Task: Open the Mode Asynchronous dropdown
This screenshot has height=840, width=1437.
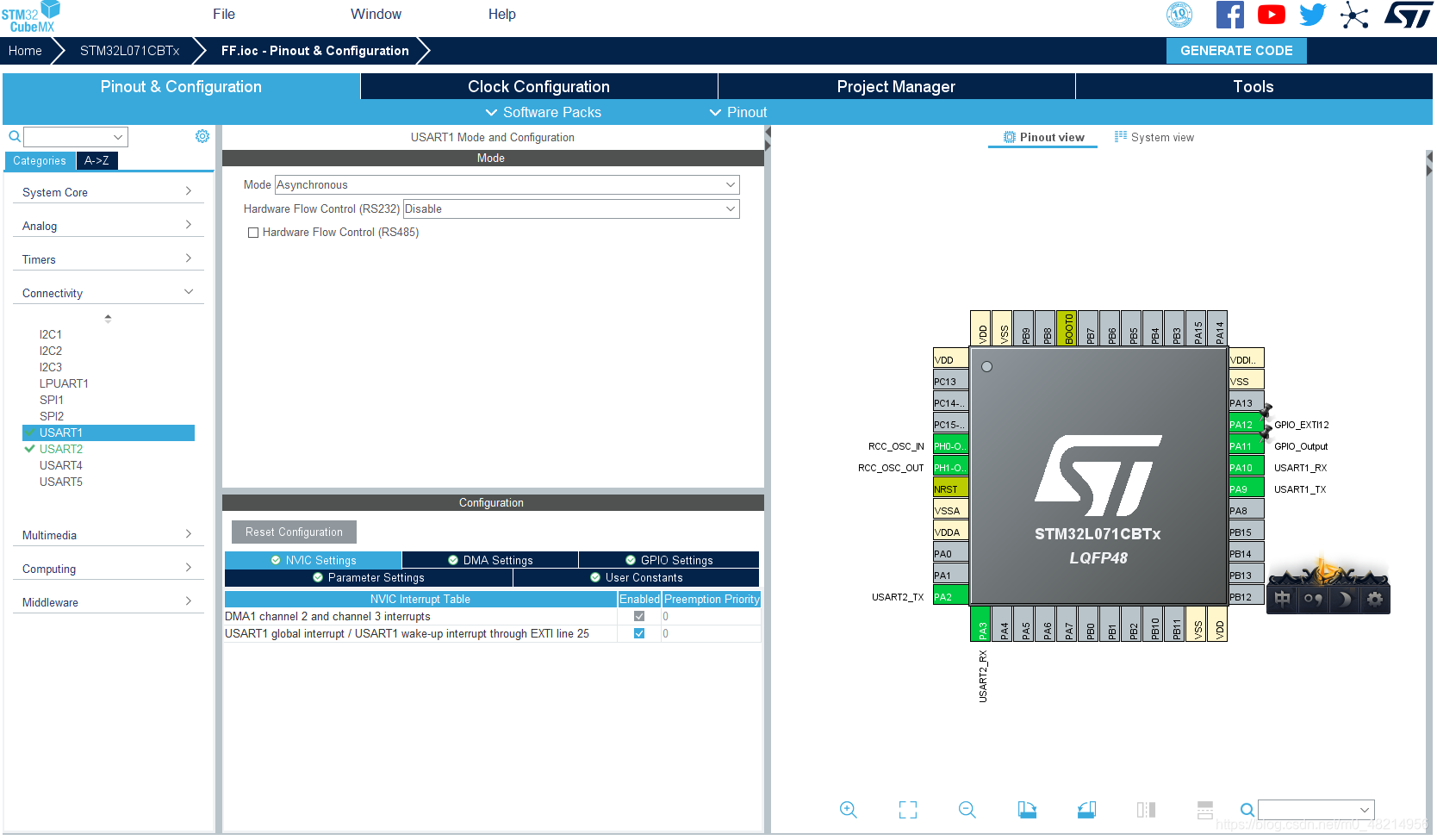Action: pyautogui.click(x=507, y=184)
